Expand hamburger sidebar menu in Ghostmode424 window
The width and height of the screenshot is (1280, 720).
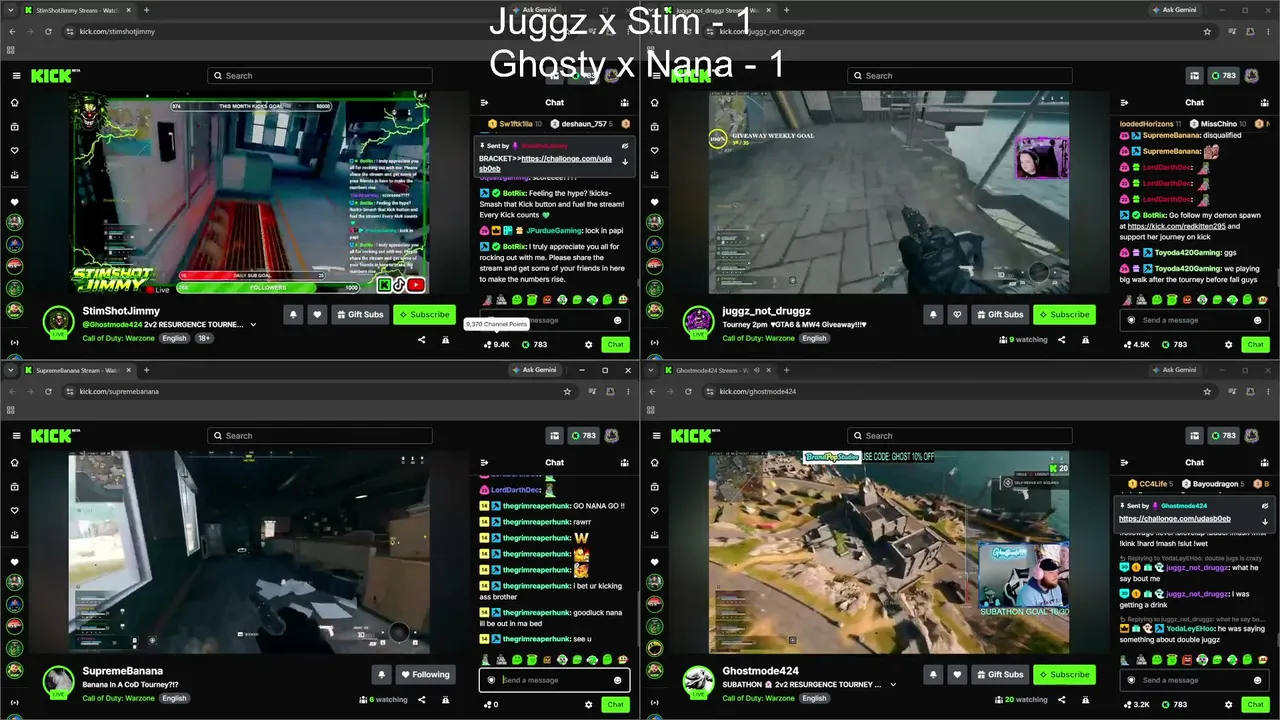click(x=656, y=436)
